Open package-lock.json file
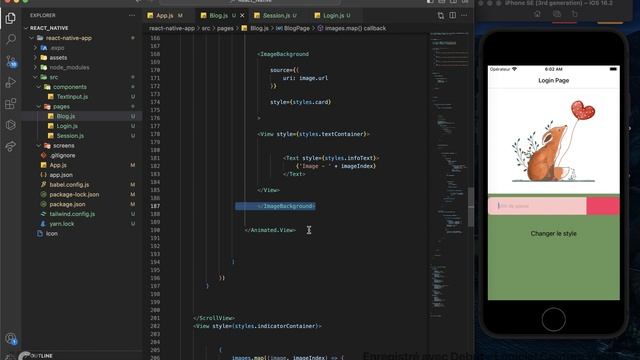Viewport: 640px width, 360px height. pyautogui.click(x=74, y=195)
